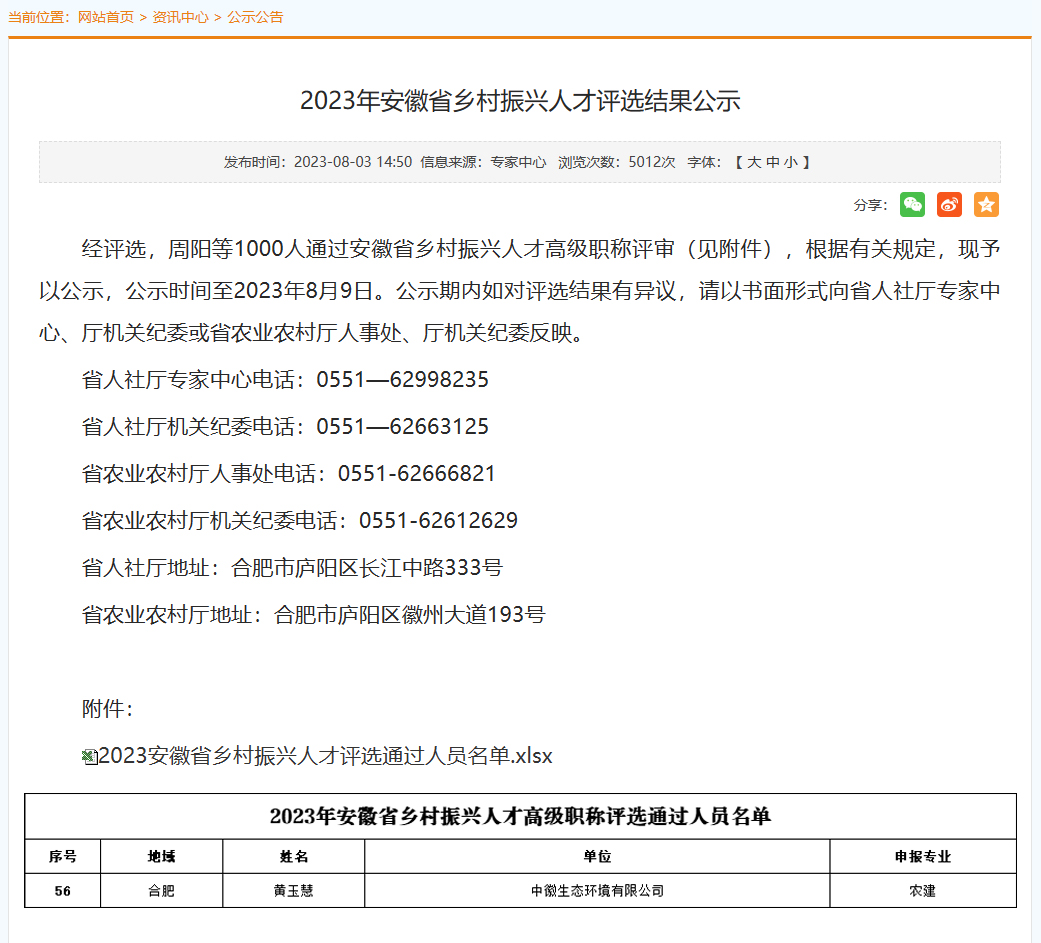1041x943 pixels.
Task: Select the 申报专业 column header
Action: (922, 857)
